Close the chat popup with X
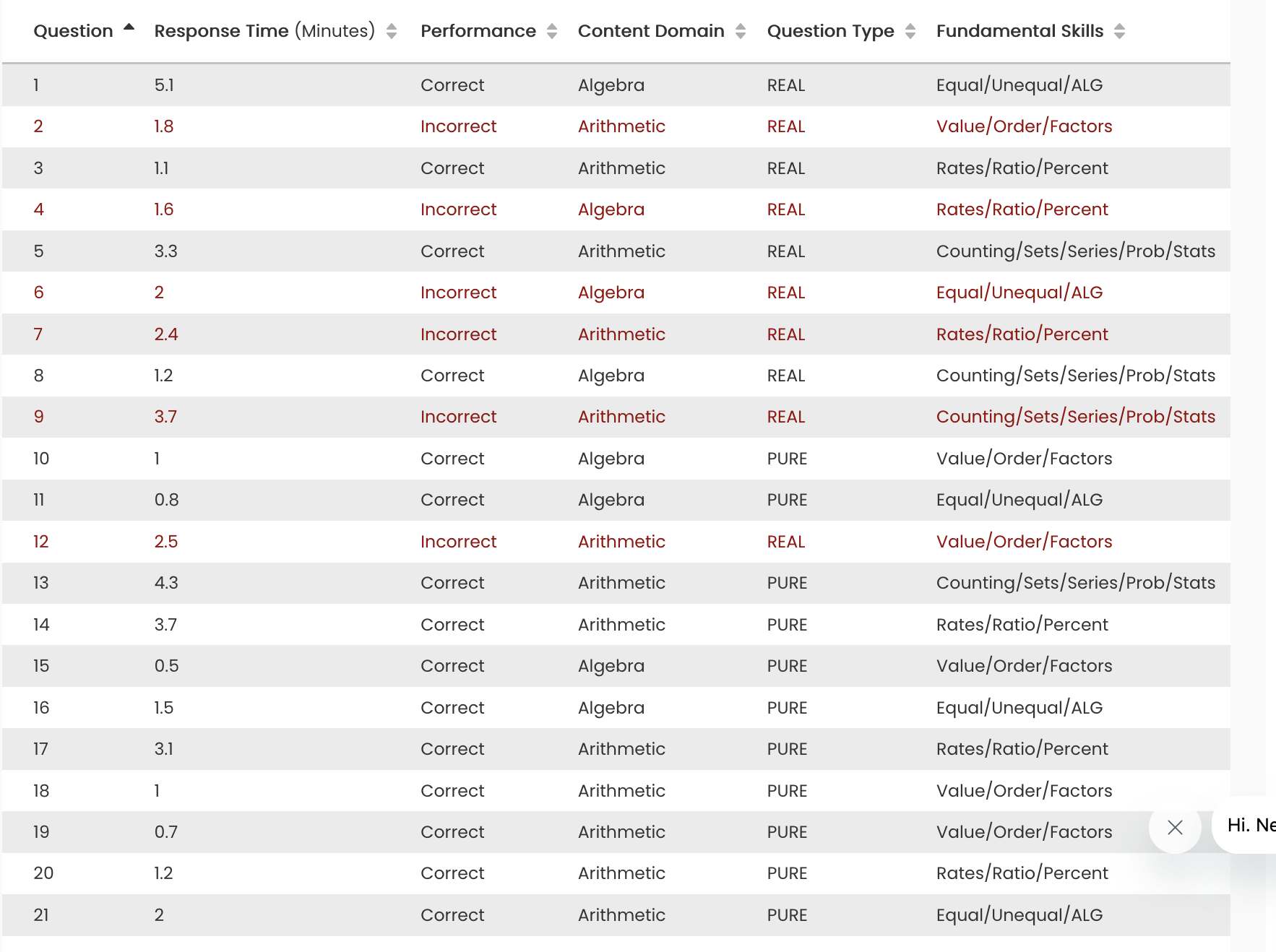 pyautogui.click(x=1175, y=827)
